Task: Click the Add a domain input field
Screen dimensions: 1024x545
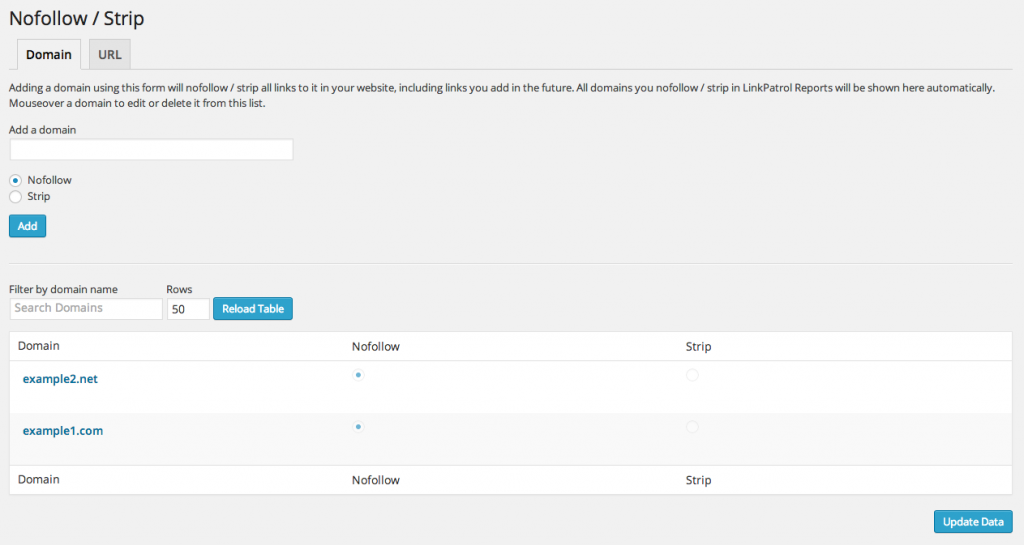Action: 152,149
